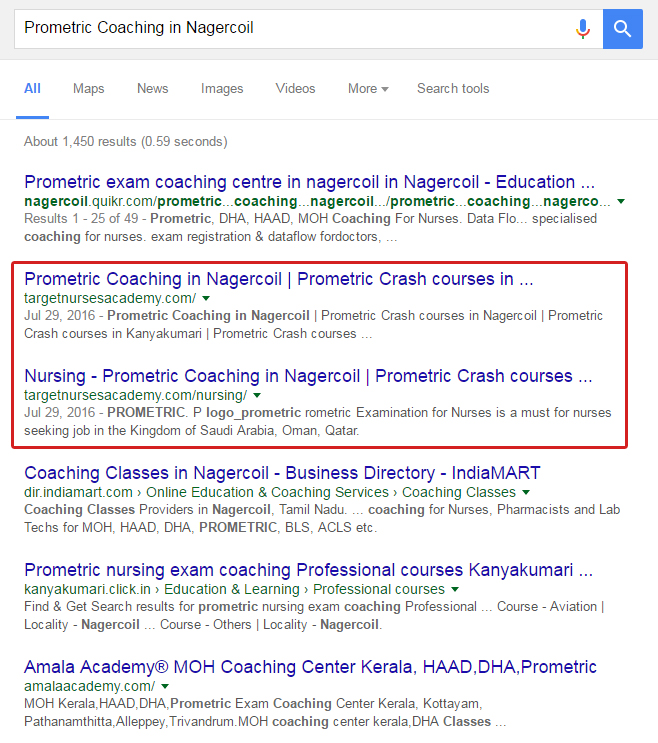Viewport: 658px width, 743px height.
Task: Open Nursing - Prometric Coaching in Nagercoil link
Action: click(298, 376)
